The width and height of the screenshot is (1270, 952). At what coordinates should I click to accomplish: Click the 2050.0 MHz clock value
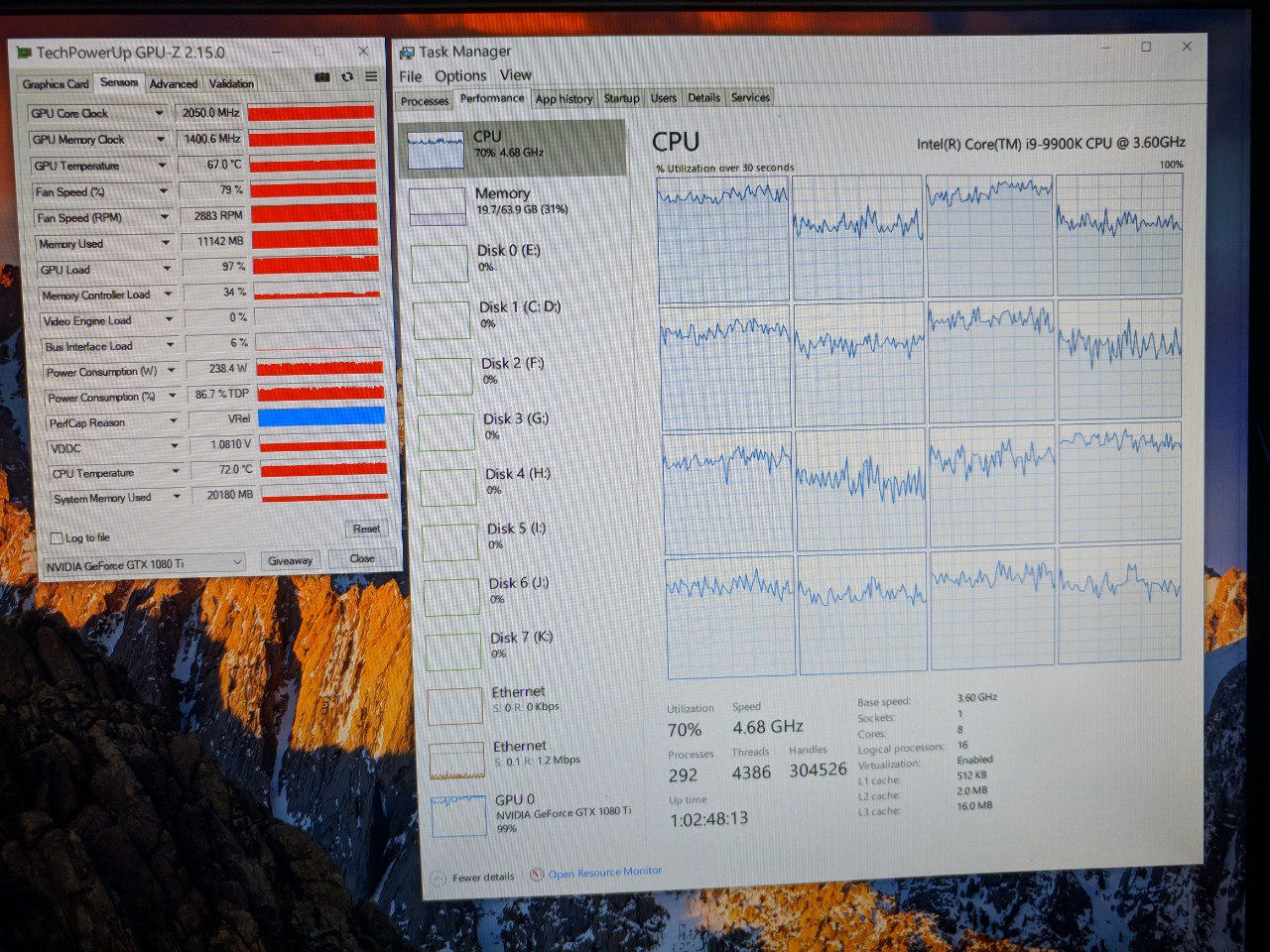[210, 113]
